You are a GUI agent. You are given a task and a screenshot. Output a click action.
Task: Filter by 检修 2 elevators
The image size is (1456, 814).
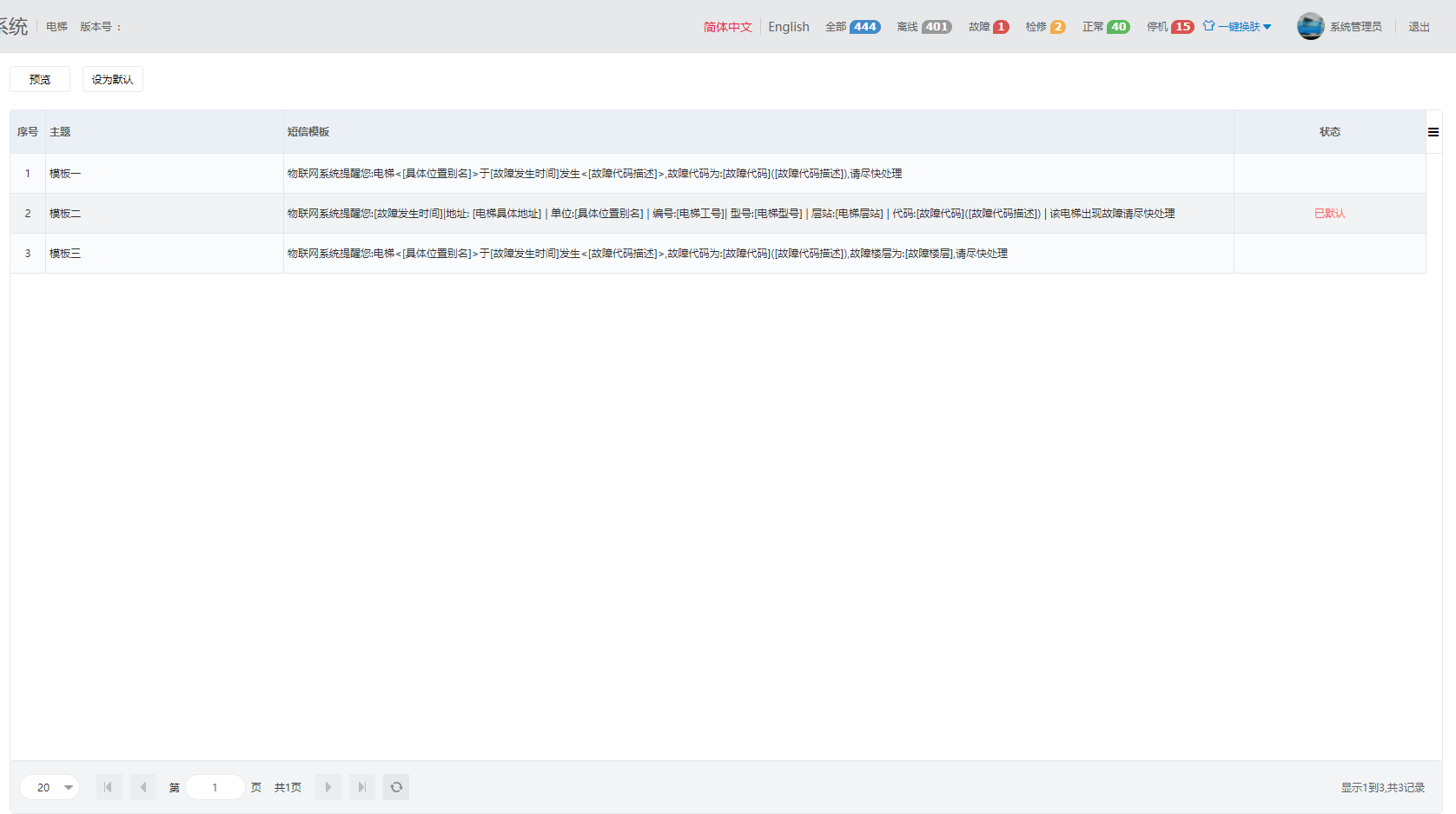click(x=1045, y=27)
